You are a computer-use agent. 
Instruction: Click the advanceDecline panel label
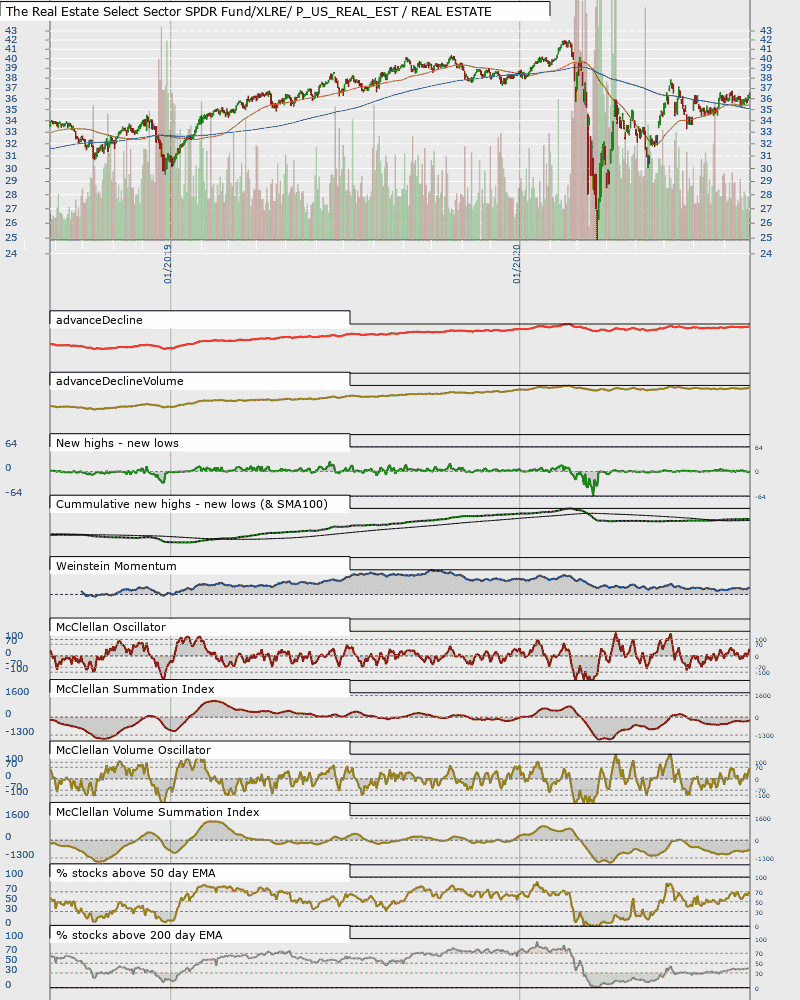pyautogui.click(x=99, y=320)
